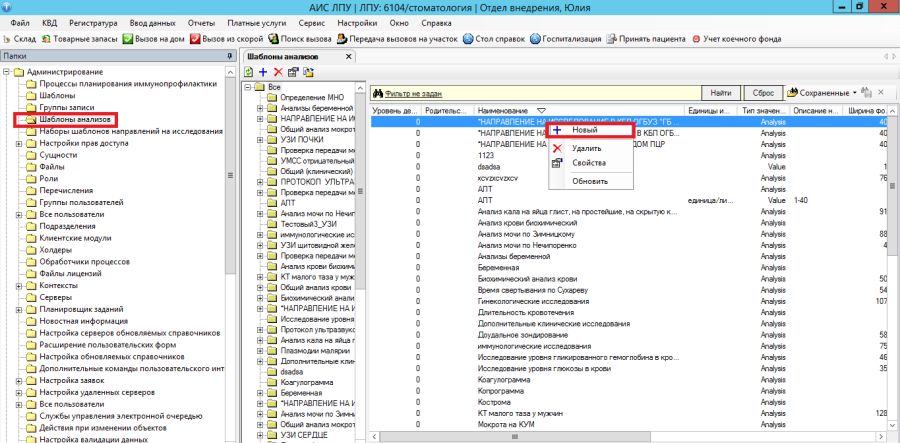
Task: Open Поиск вызова in the toolbar
Action: point(300,39)
